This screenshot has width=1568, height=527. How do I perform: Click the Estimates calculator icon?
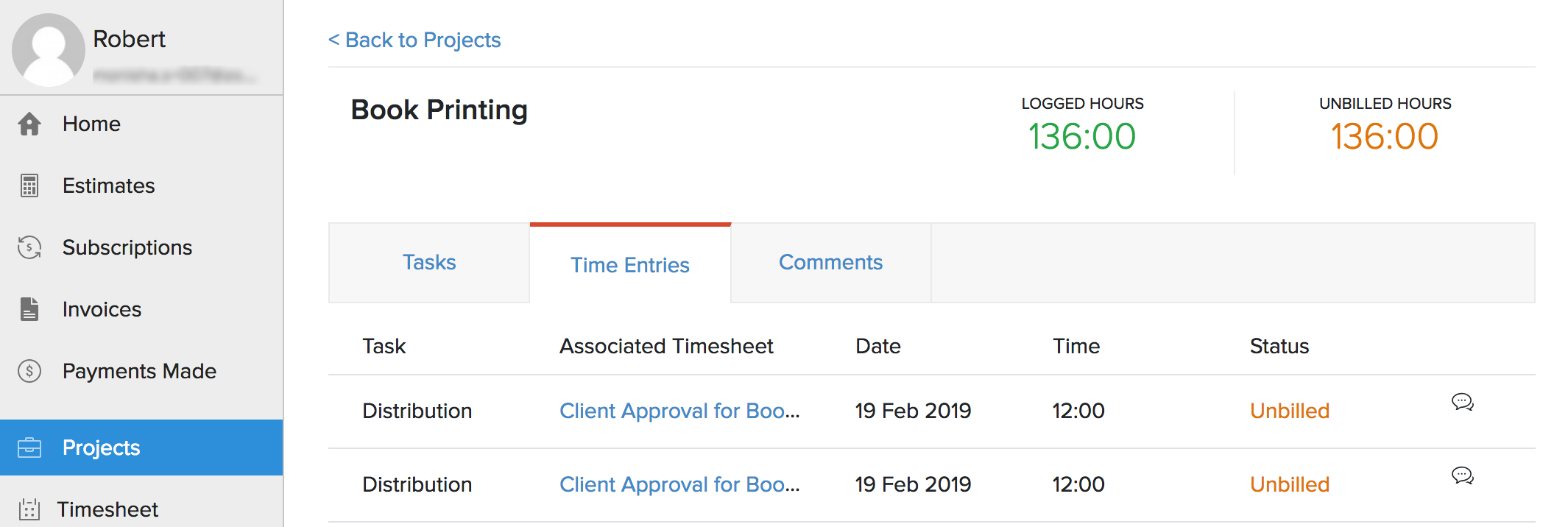(29, 185)
